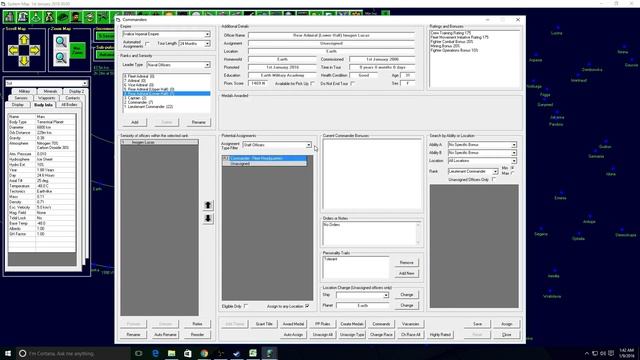The image size is (640, 360).
Task: Select Lieutenant Commander rank row
Action: click(167, 107)
